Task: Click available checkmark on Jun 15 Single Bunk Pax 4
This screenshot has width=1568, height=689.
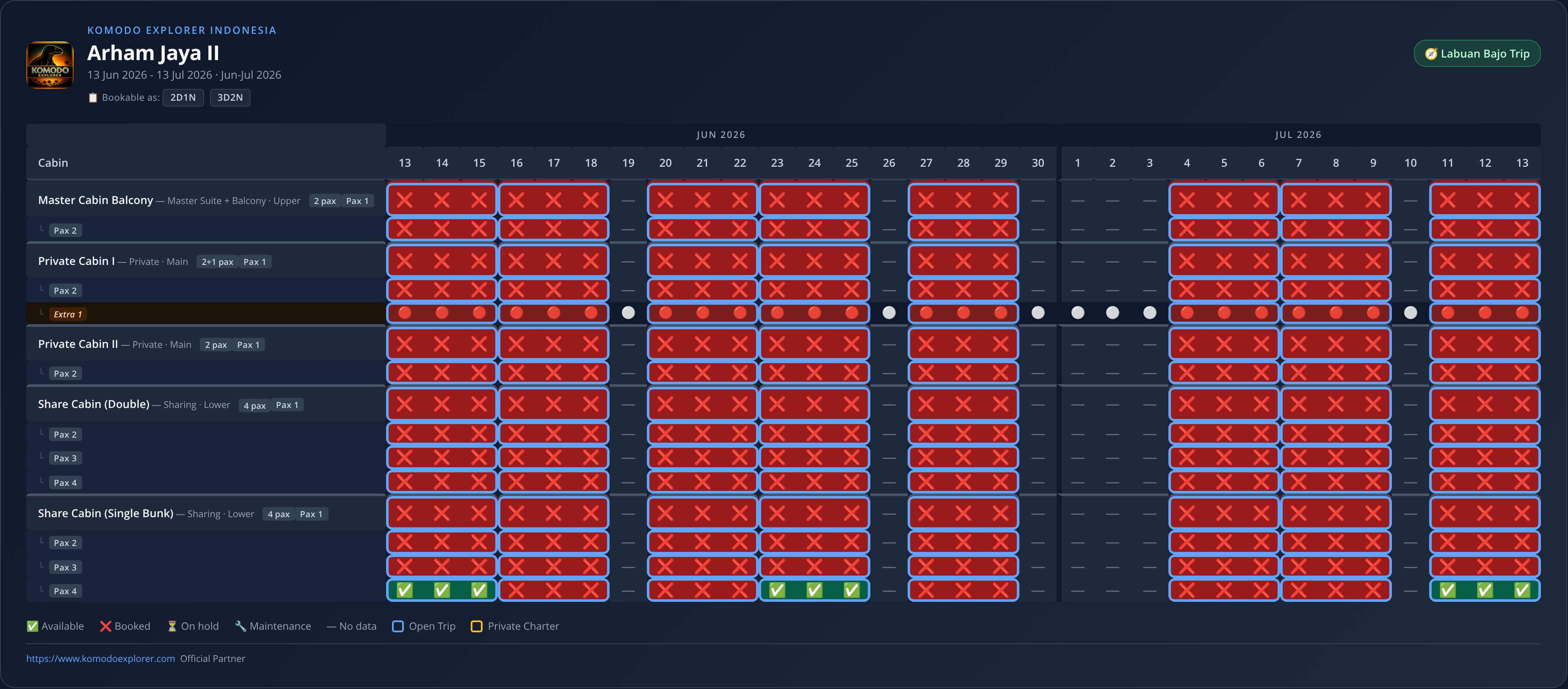Action: click(x=479, y=590)
